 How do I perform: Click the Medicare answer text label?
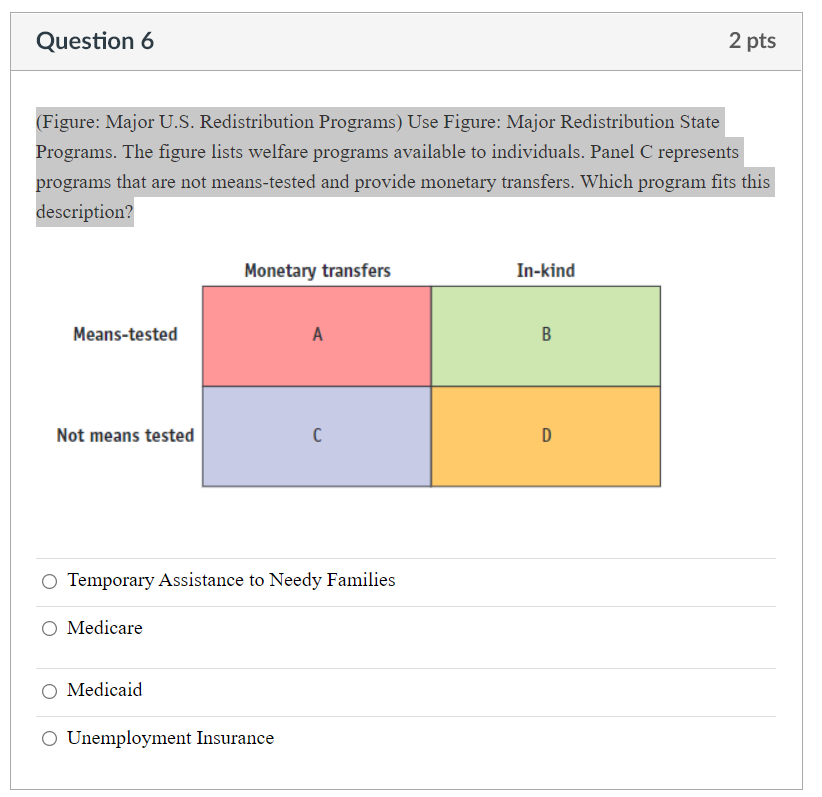[x=104, y=628]
